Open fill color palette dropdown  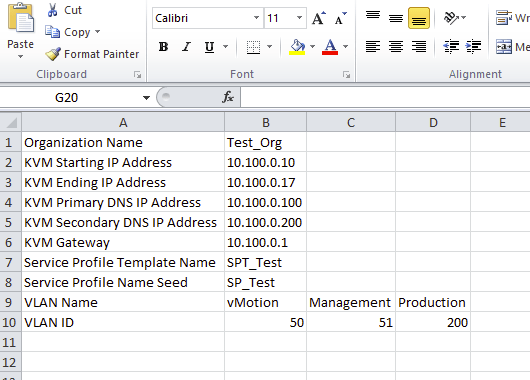point(312,47)
